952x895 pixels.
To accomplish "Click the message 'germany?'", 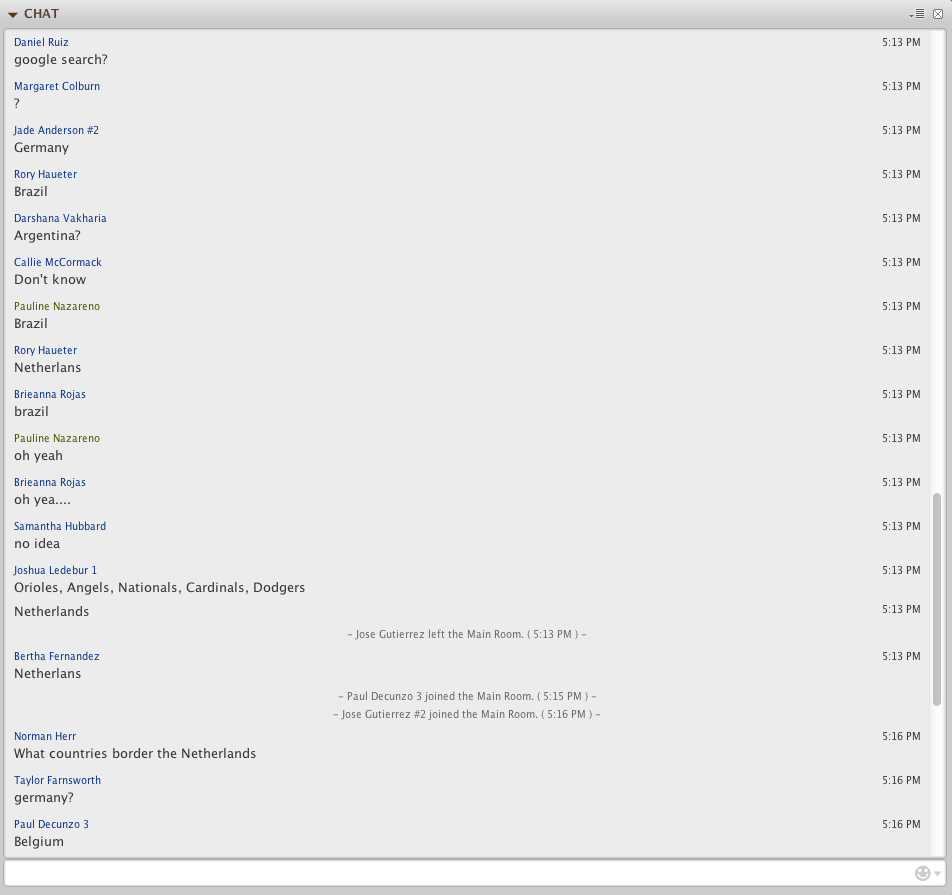I will point(44,798).
